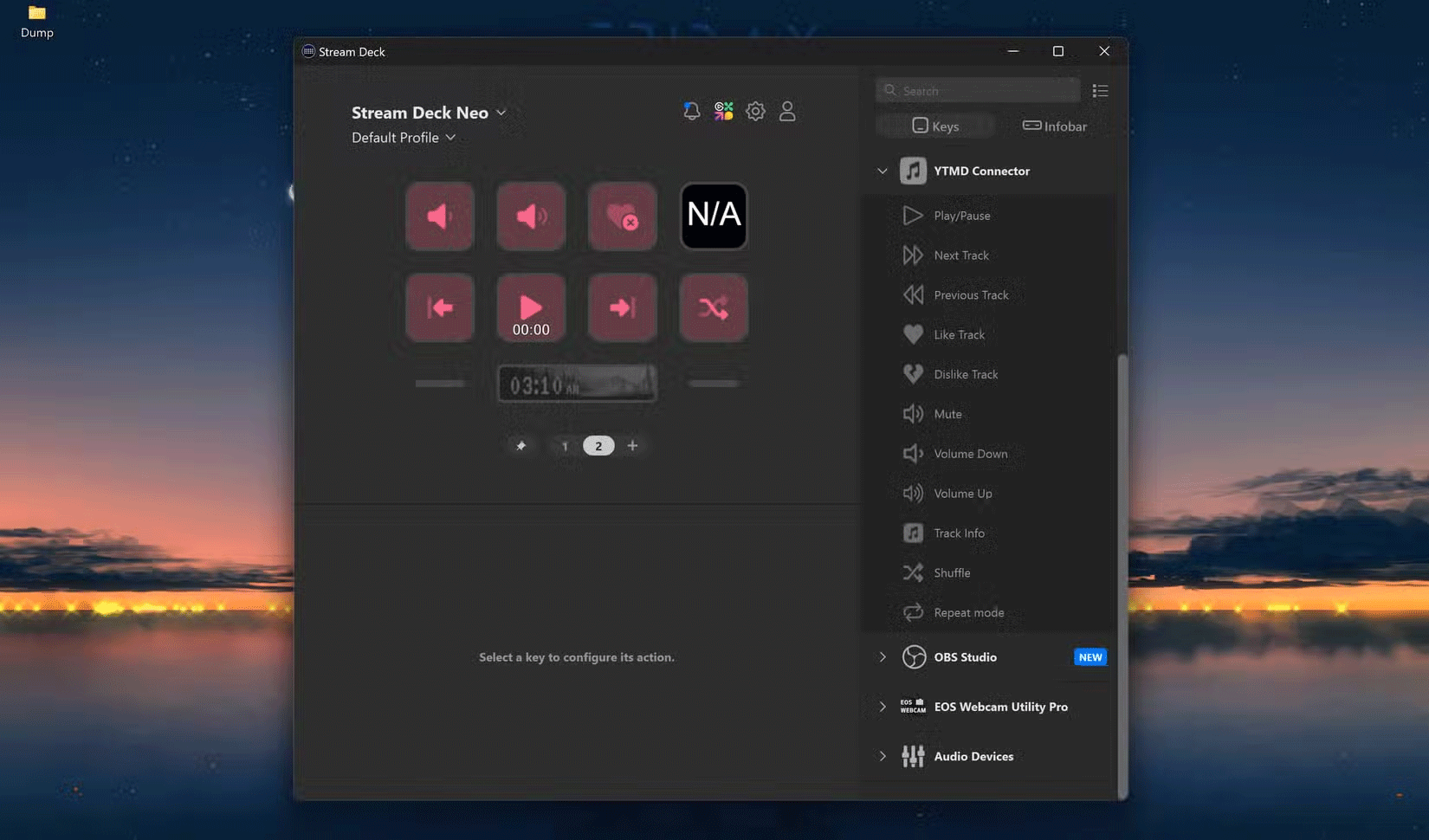Switch to the Infobar tab
1429x840 pixels.
[1053, 126]
